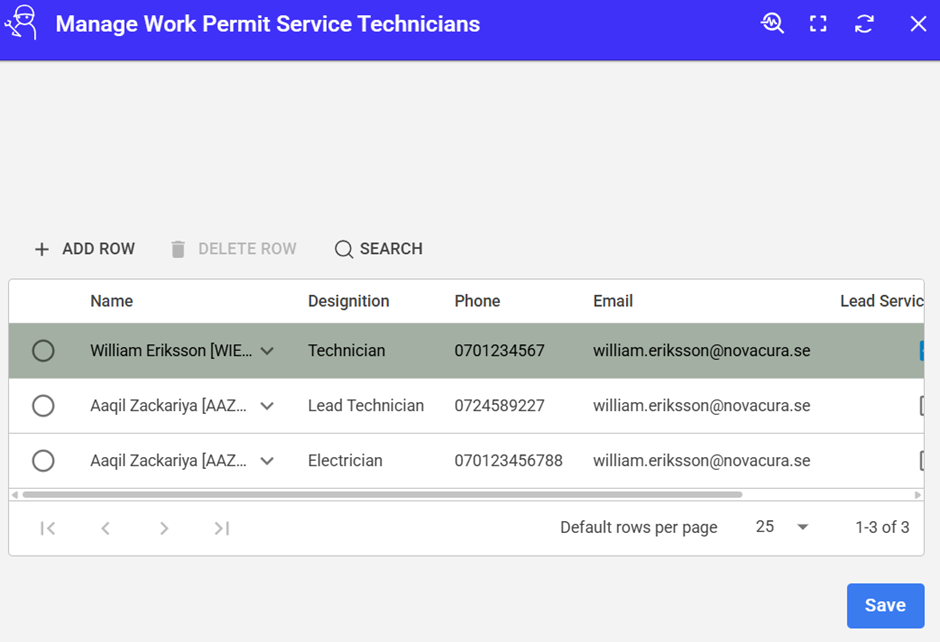Select the William Eriksson row radio button
The image size is (940, 642).
pyautogui.click(x=43, y=351)
